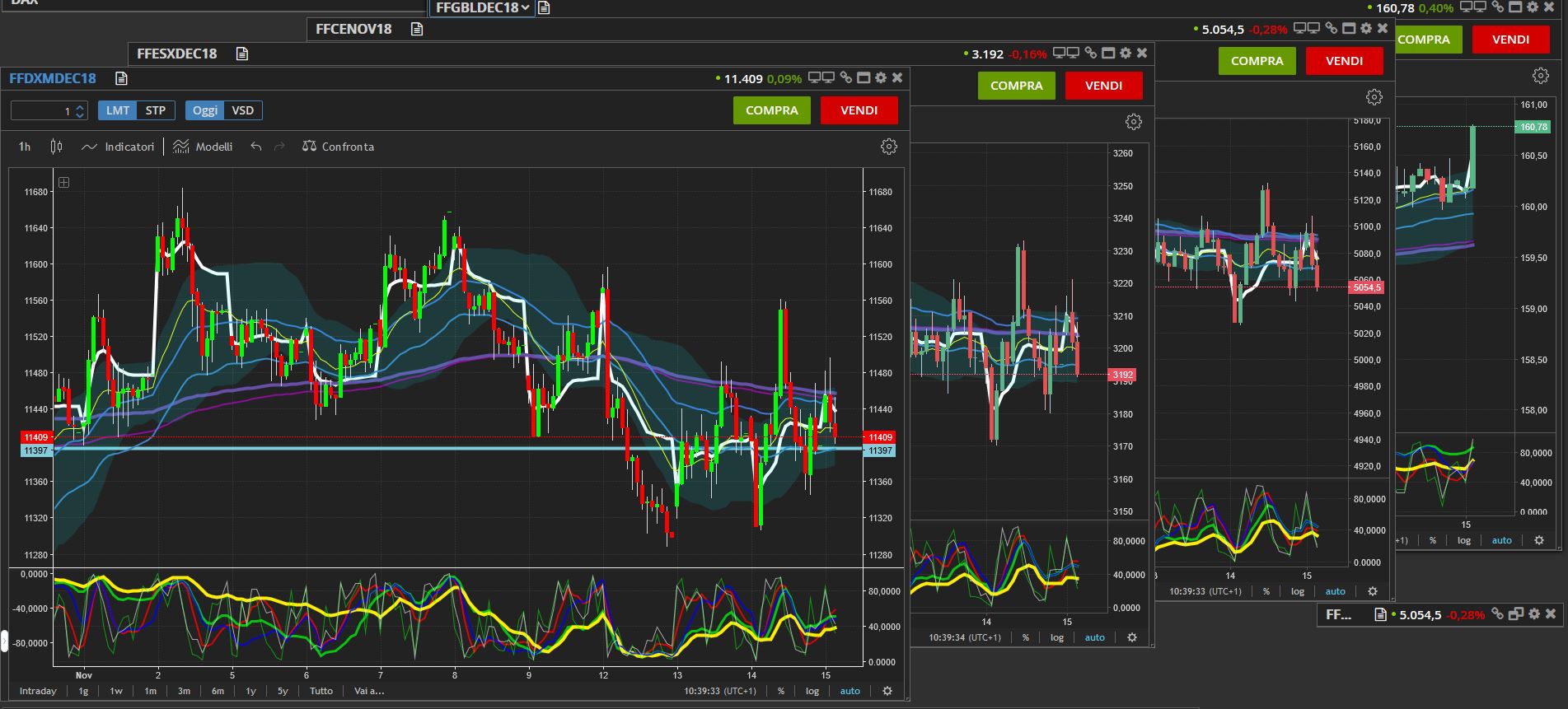
Task: Open the bottom gear of the FFCENOV18 chart
Action: (x=1373, y=591)
